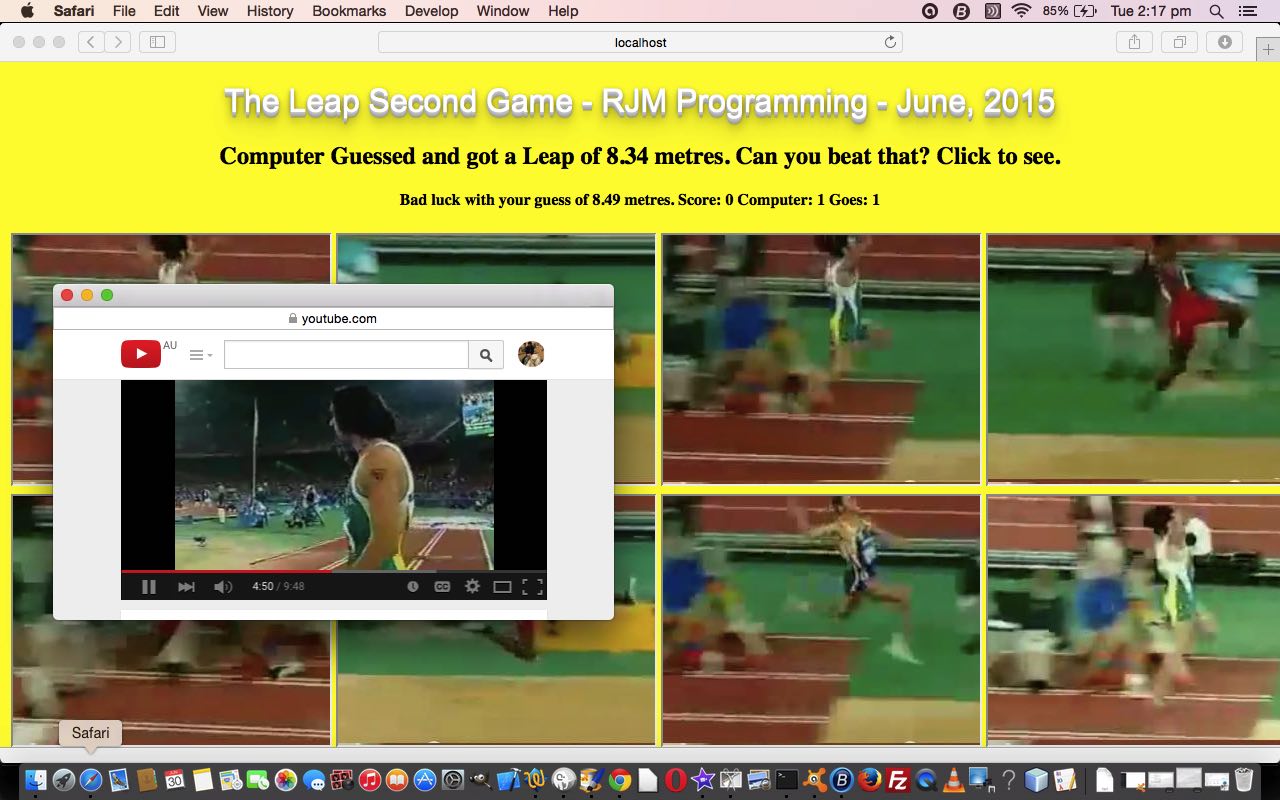This screenshot has height=800, width=1280.
Task: Open FileZilla from the Dock
Action: click(898, 780)
